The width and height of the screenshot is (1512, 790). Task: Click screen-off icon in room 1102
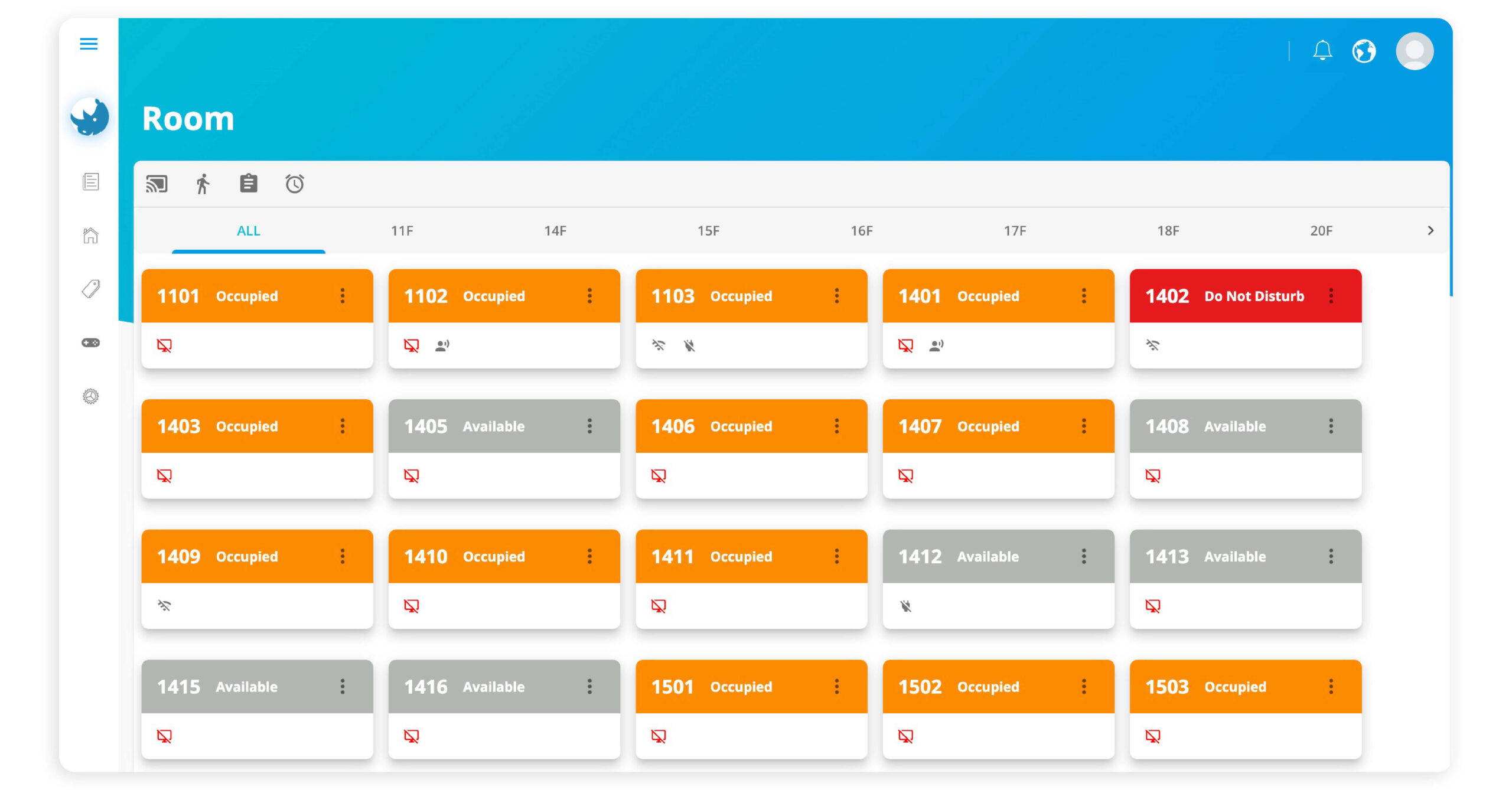(x=412, y=345)
